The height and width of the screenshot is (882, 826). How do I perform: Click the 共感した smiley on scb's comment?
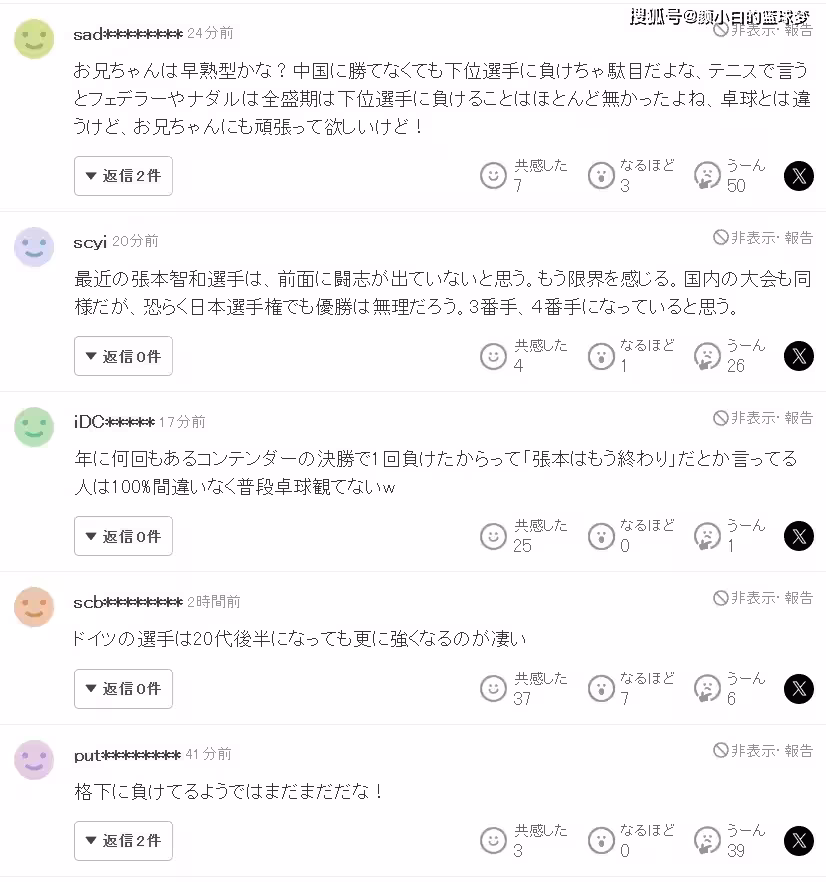tap(494, 688)
